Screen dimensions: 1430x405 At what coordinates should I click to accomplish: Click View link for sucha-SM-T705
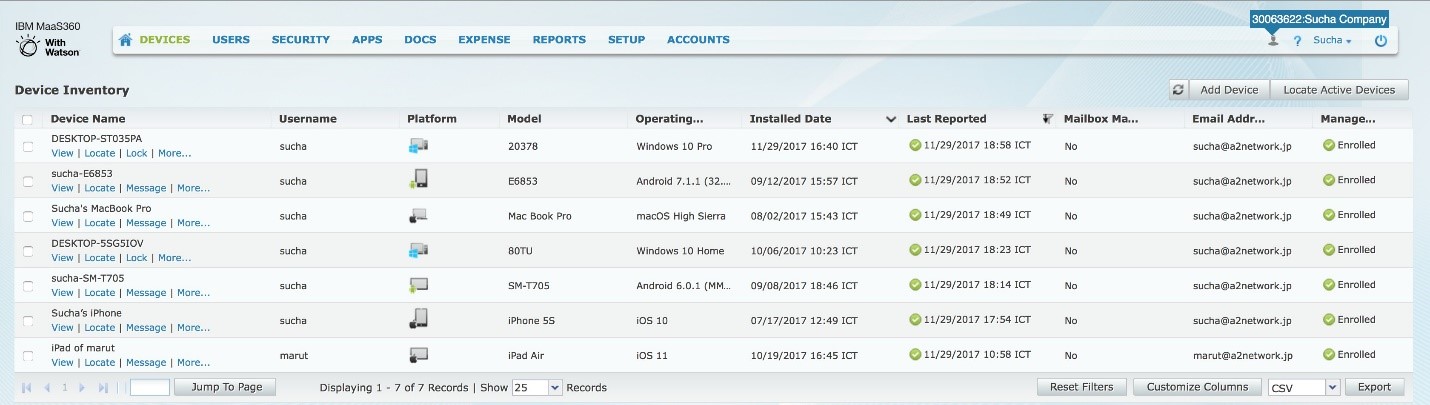coord(62,293)
